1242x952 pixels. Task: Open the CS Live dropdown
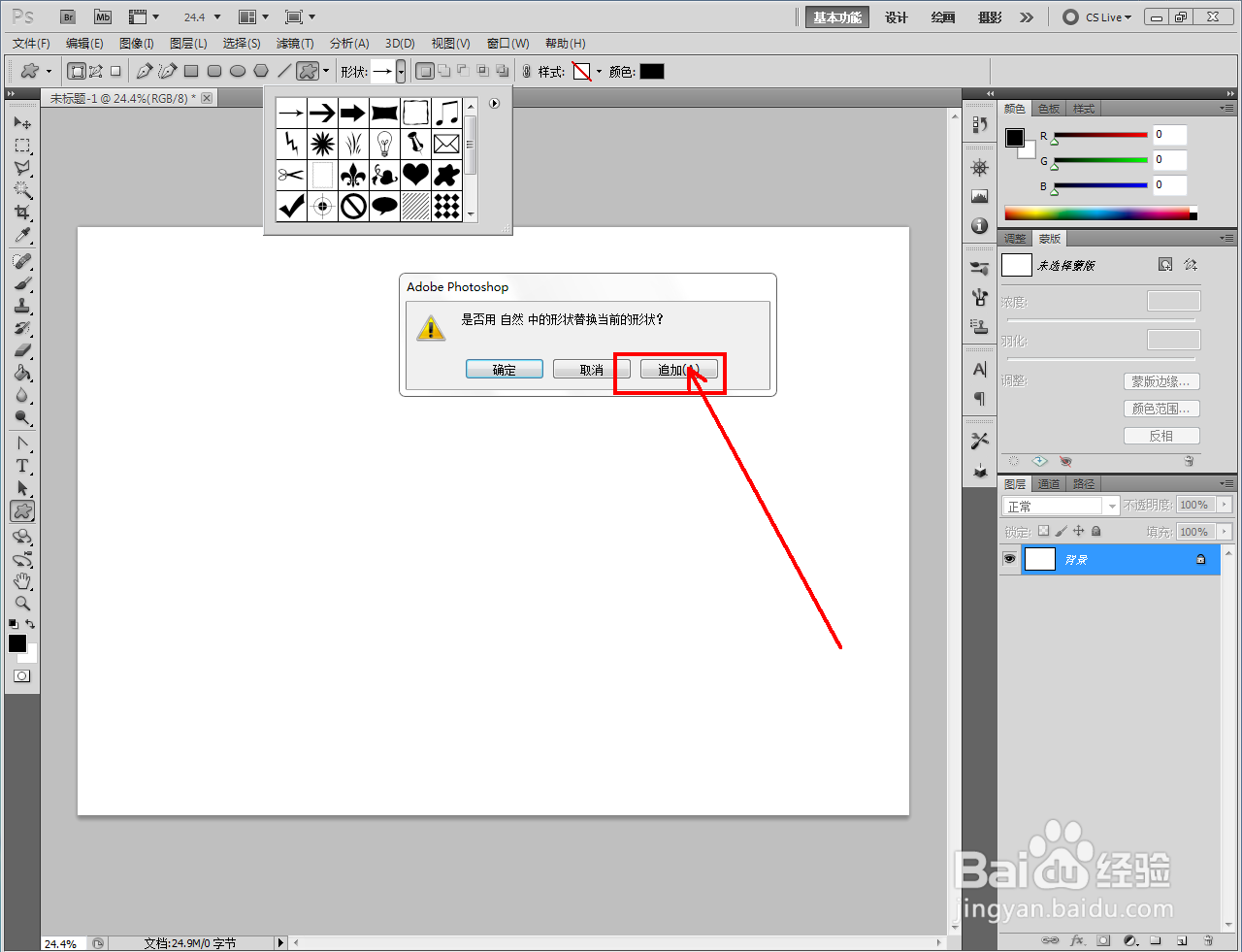(x=1098, y=16)
